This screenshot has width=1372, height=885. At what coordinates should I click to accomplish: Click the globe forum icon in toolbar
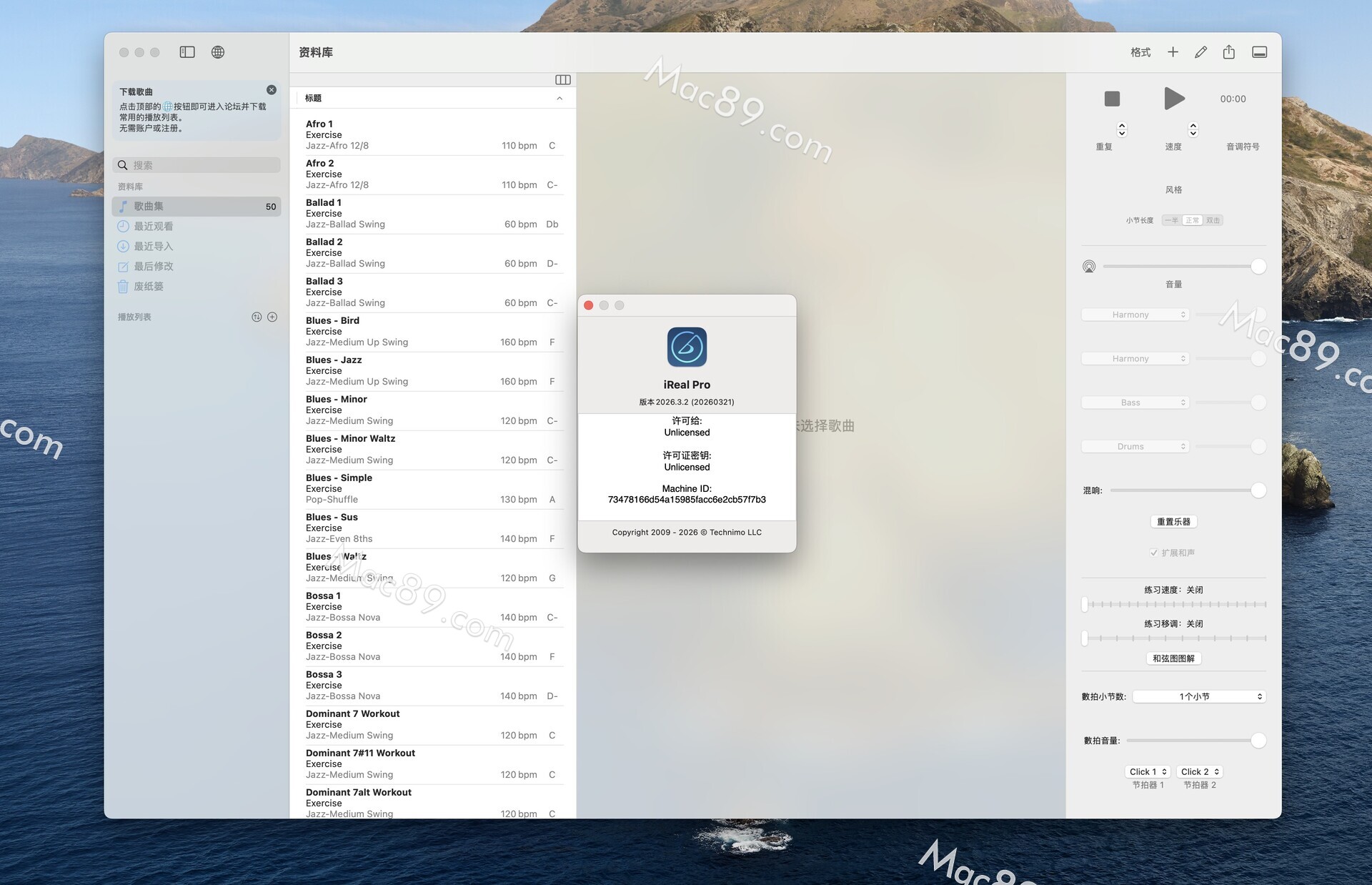(x=218, y=52)
